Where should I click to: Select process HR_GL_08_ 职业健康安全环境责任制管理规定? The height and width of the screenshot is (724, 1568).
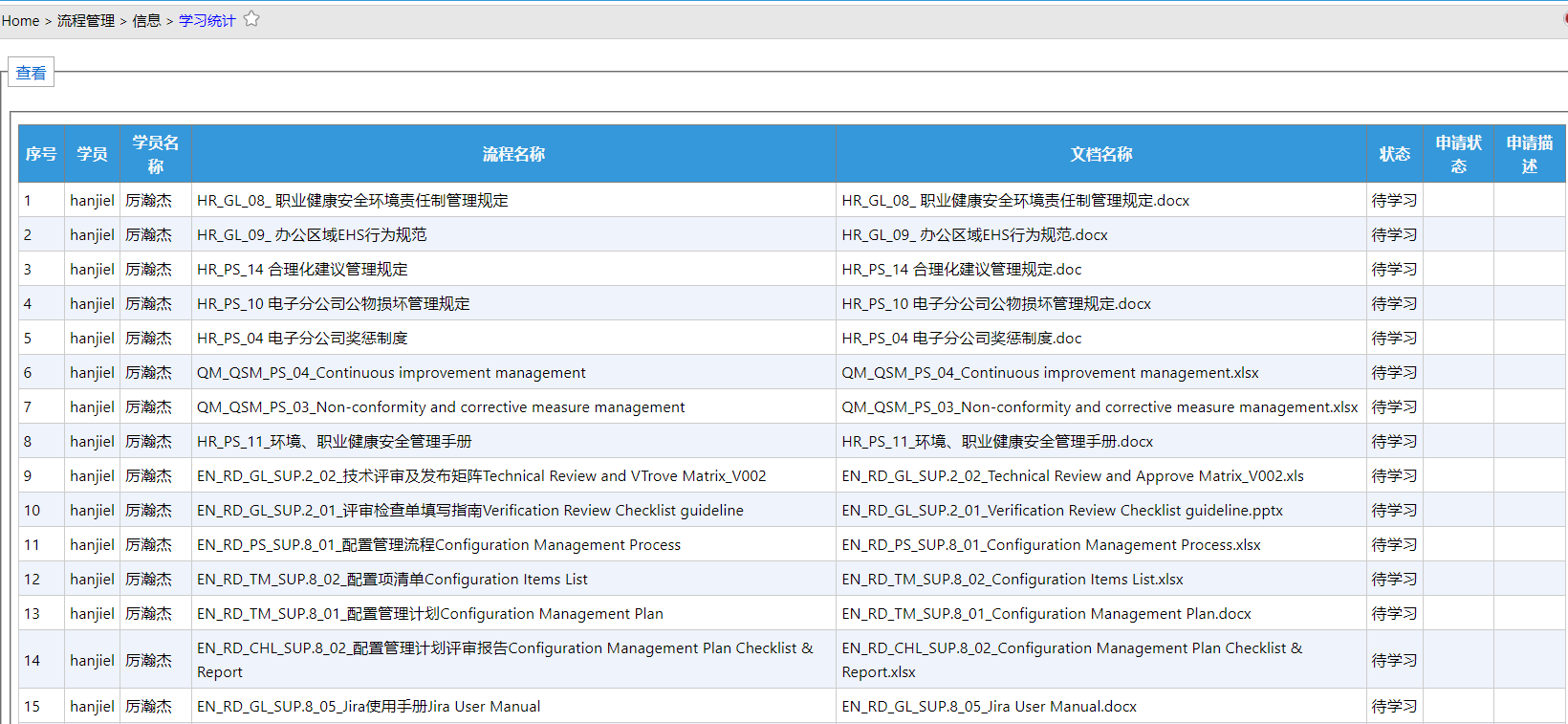pos(353,201)
